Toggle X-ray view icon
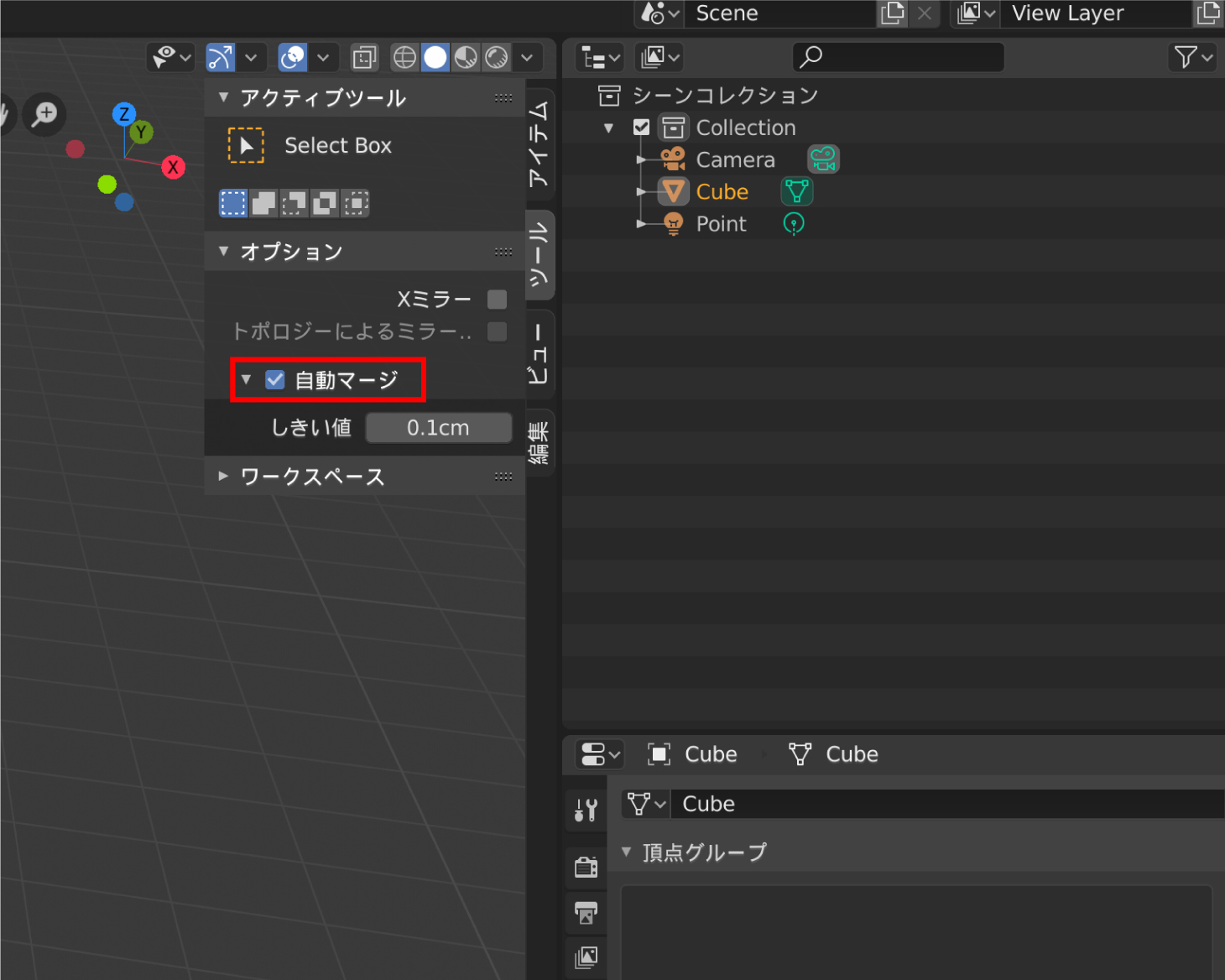The height and width of the screenshot is (980, 1225). pos(364,57)
